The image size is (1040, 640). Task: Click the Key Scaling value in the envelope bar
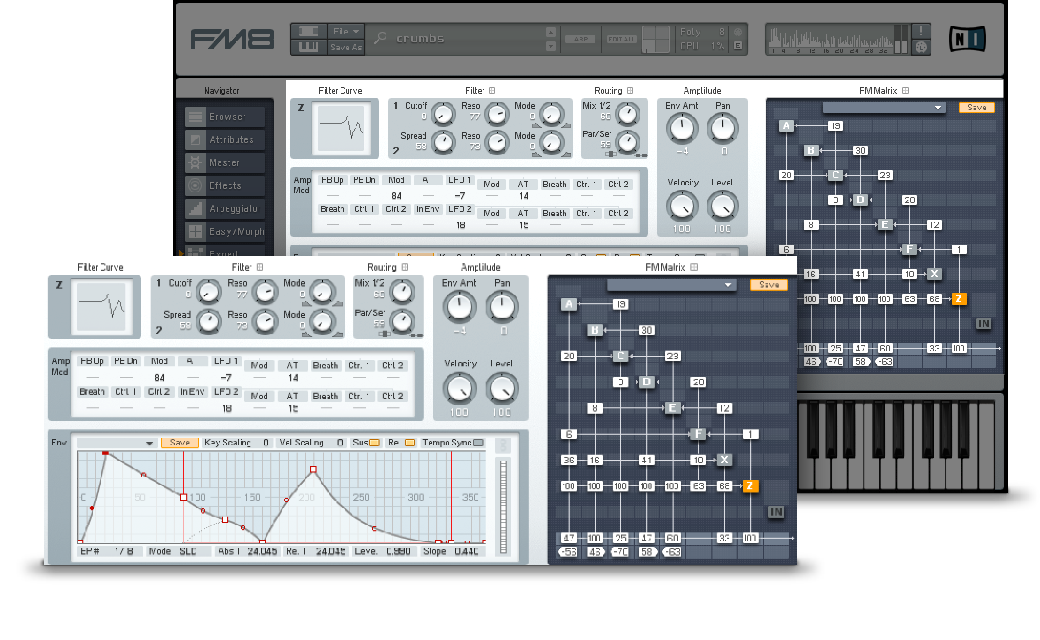click(x=265, y=442)
